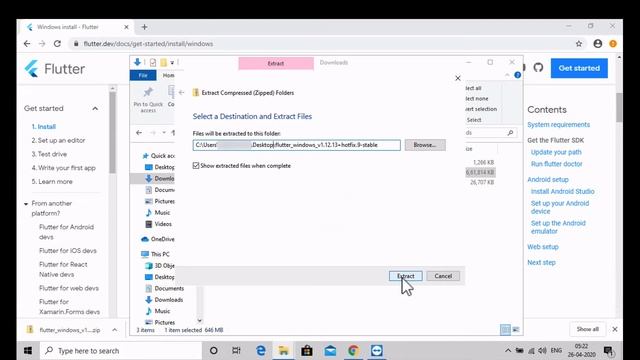Open Downloads folder under This PC

click(x=164, y=300)
